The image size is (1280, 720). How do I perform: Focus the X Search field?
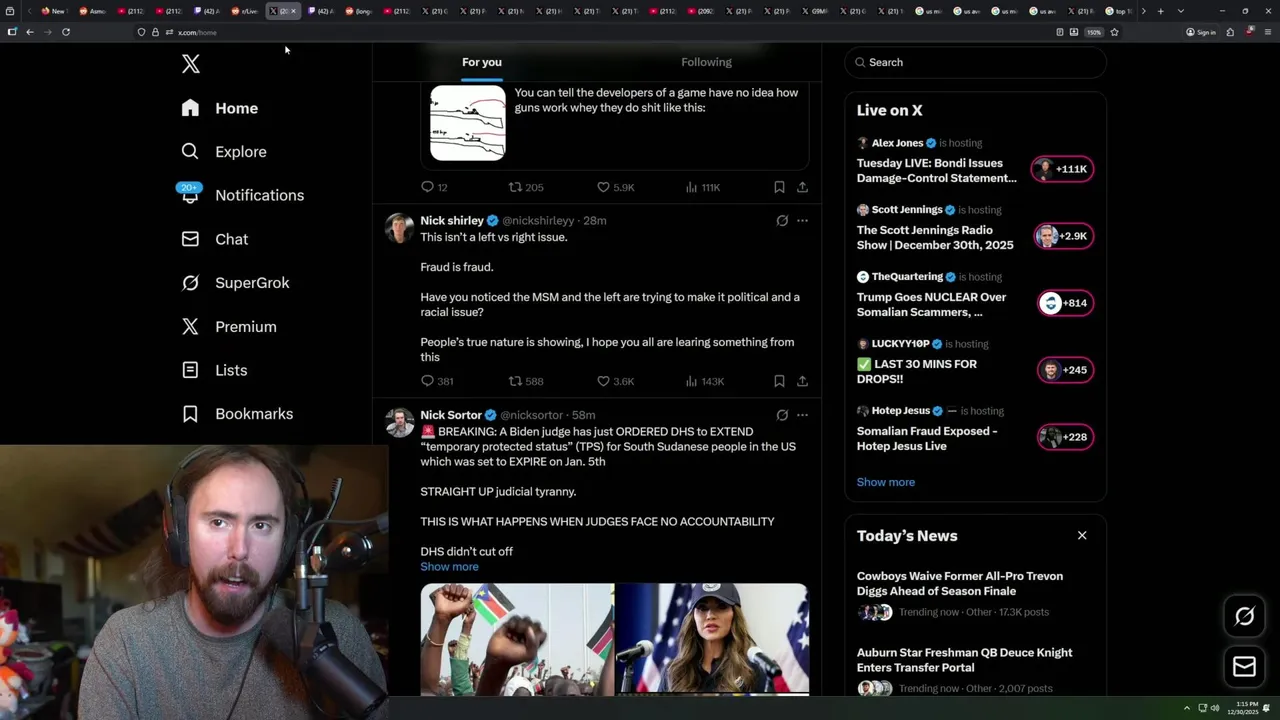click(x=975, y=62)
